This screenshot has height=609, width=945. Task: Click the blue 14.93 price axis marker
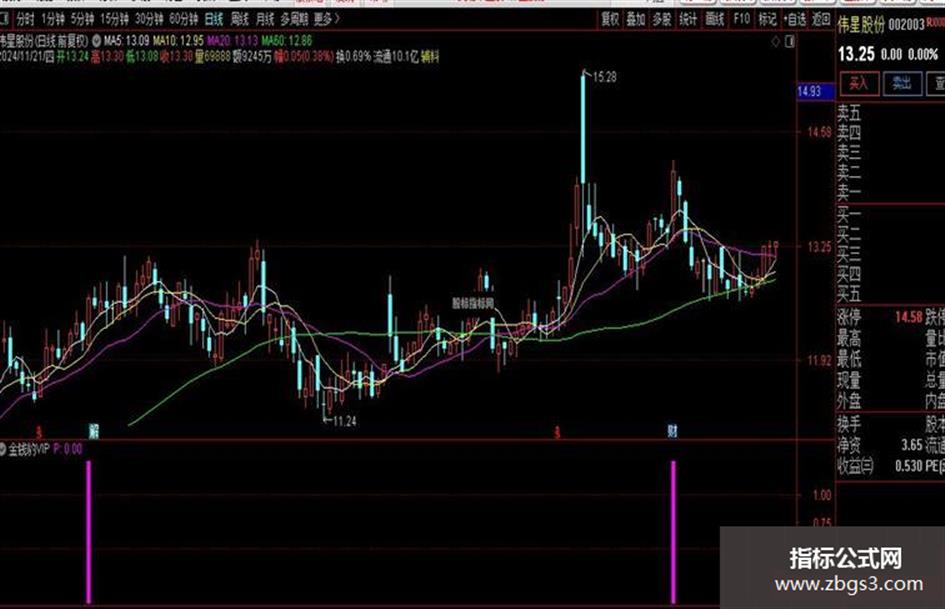coord(815,91)
